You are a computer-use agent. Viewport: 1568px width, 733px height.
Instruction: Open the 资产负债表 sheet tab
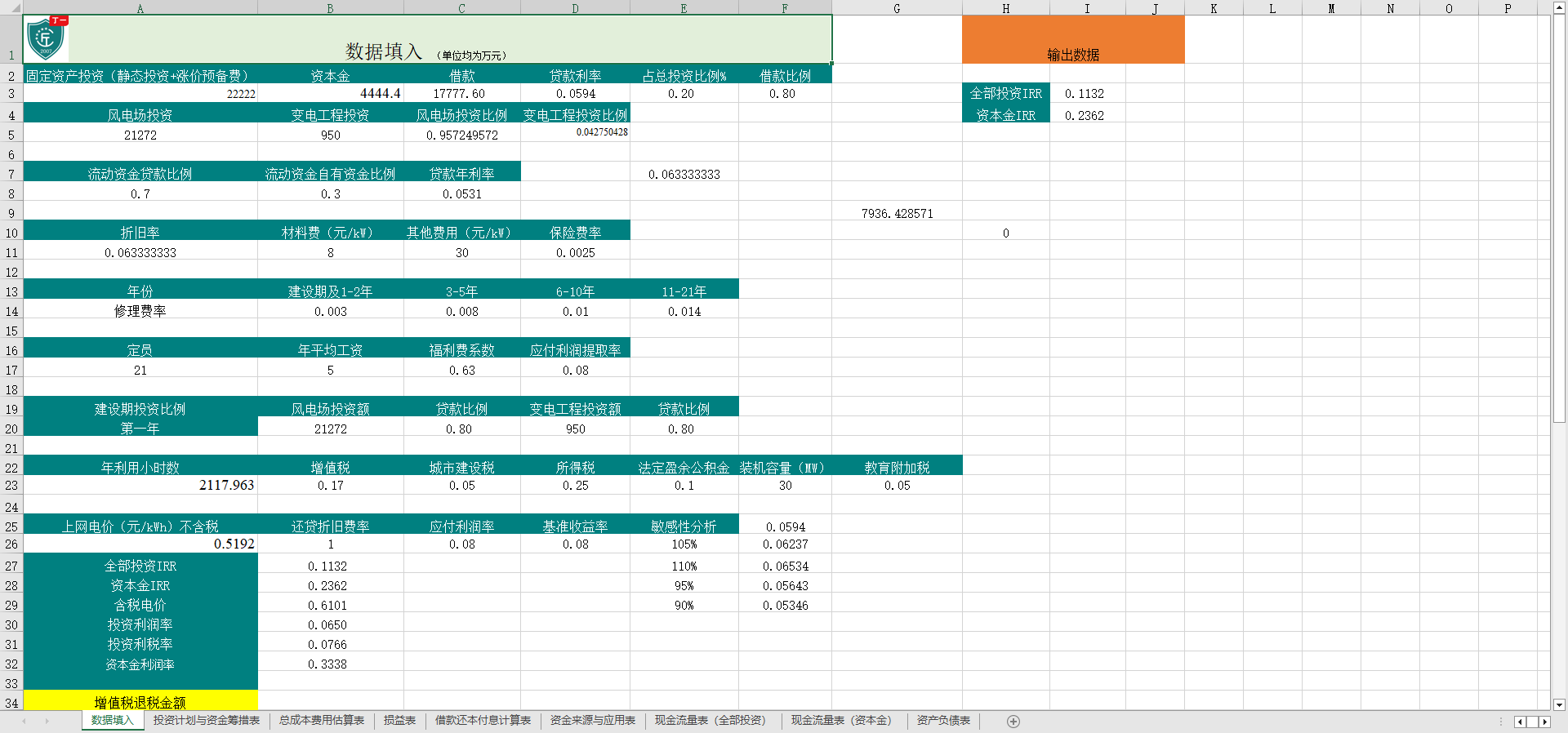coord(943,720)
